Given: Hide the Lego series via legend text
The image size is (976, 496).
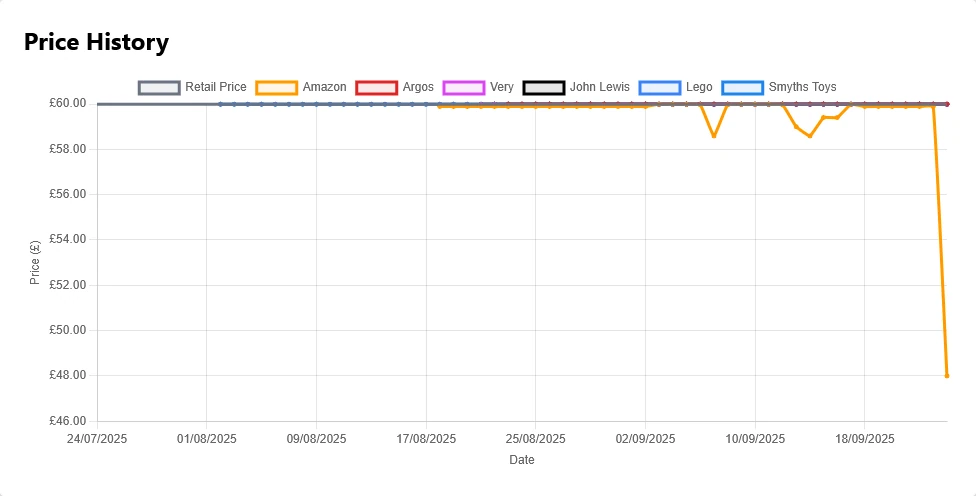Looking at the screenshot, I should [x=699, y=88].
